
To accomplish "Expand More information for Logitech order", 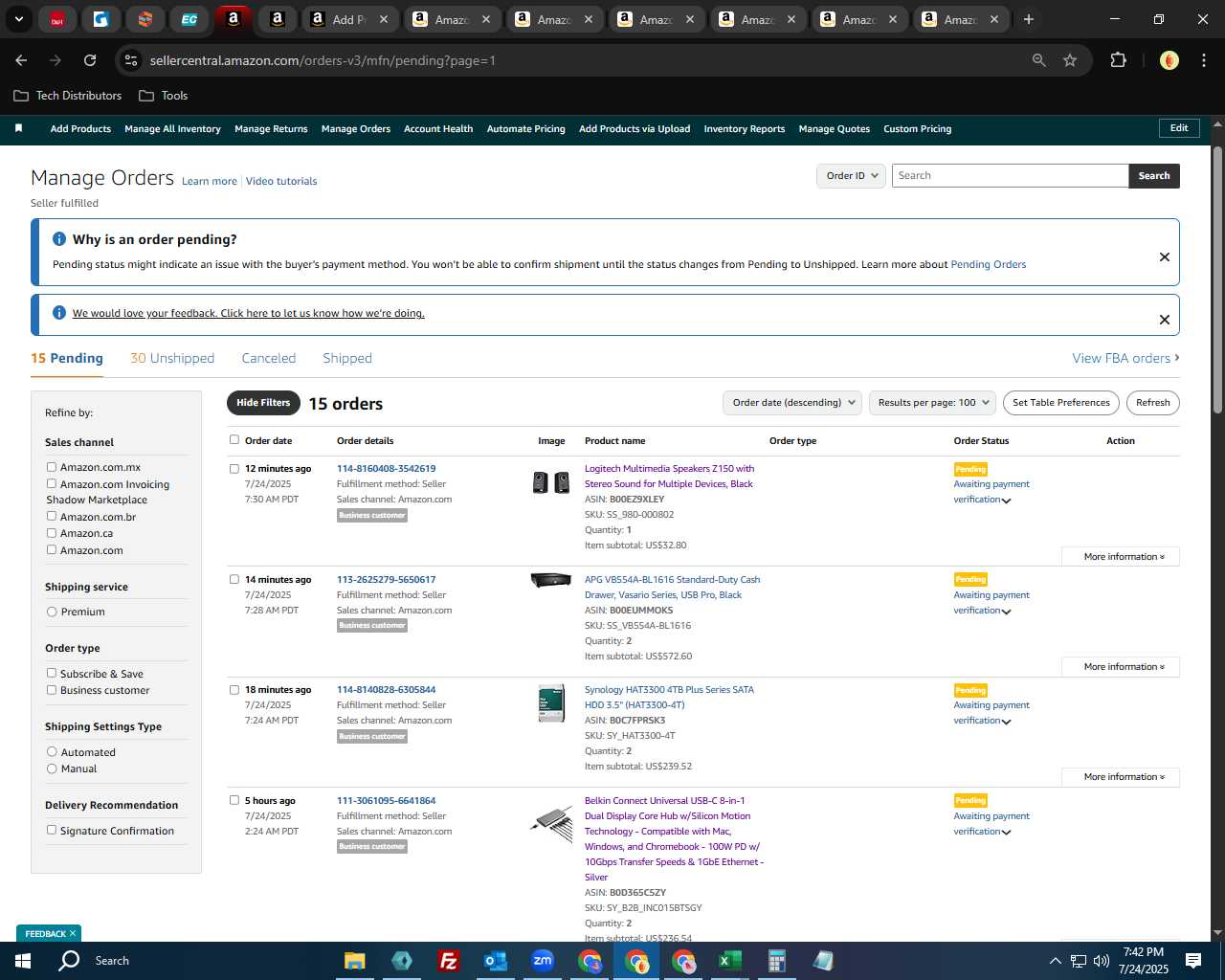I will (x=1121, y=557).
